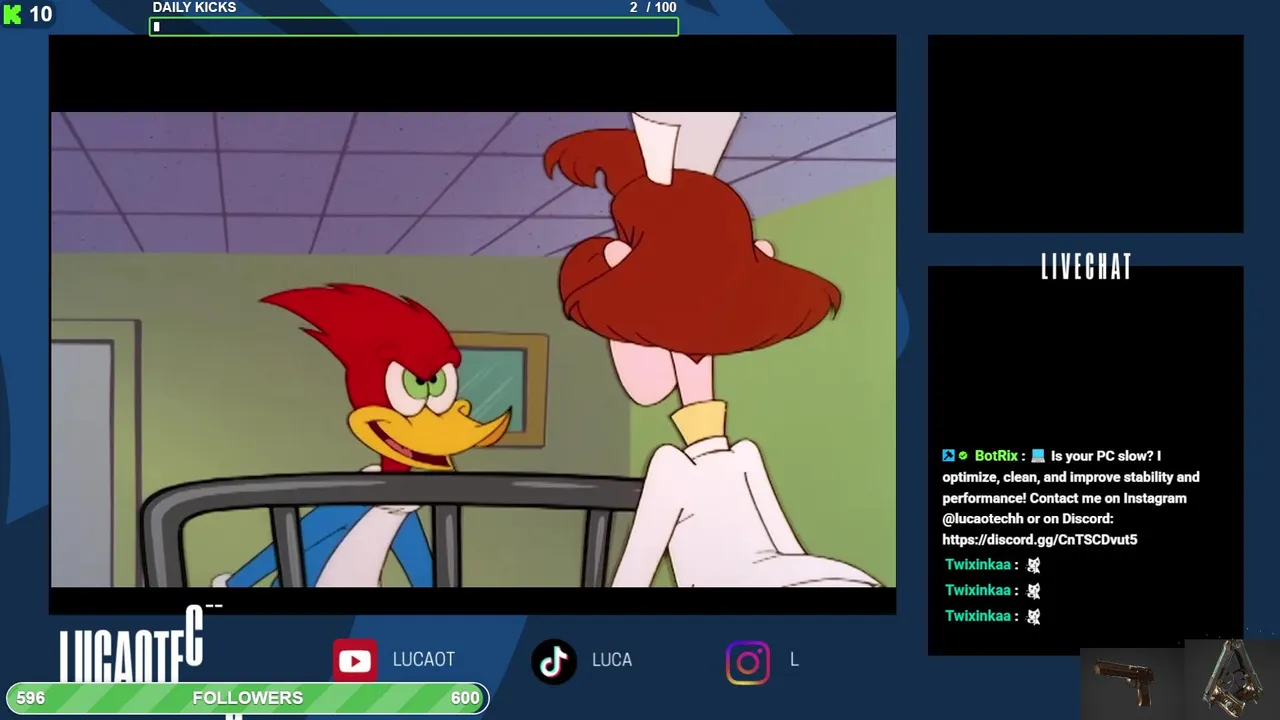Click the emote in Twixinkaa's first message
Viewport: 1280px width, 720px height.
coord(1033,565)
